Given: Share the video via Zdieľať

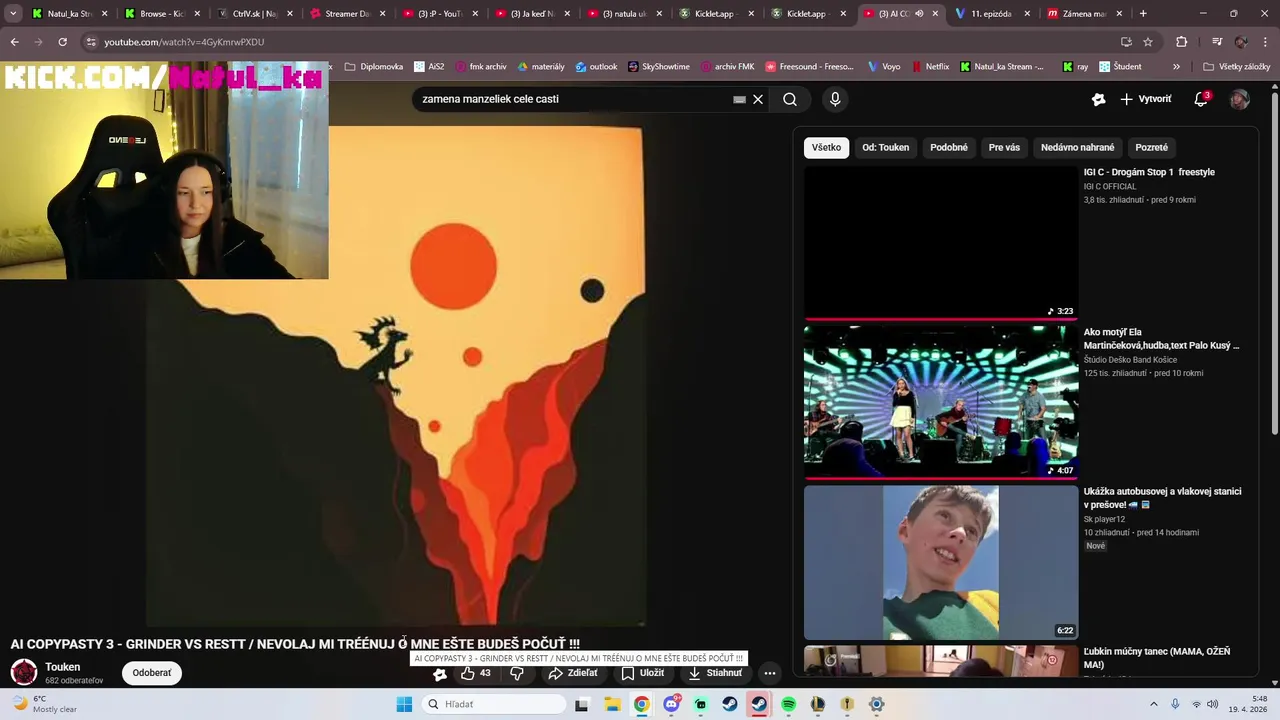Looking at the screenshot, I should tap(572, 673).
